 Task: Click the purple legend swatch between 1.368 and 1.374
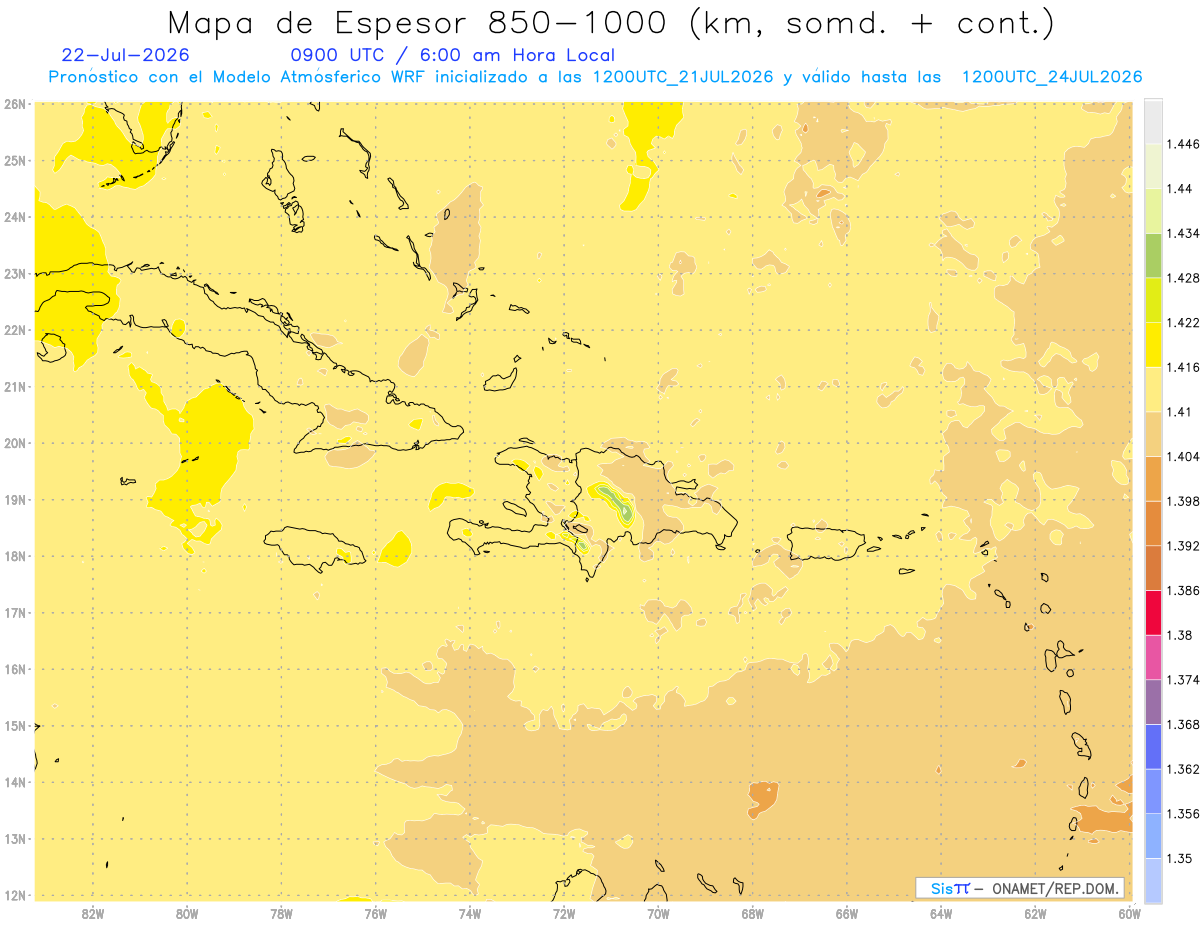(x=1153, y=702)
